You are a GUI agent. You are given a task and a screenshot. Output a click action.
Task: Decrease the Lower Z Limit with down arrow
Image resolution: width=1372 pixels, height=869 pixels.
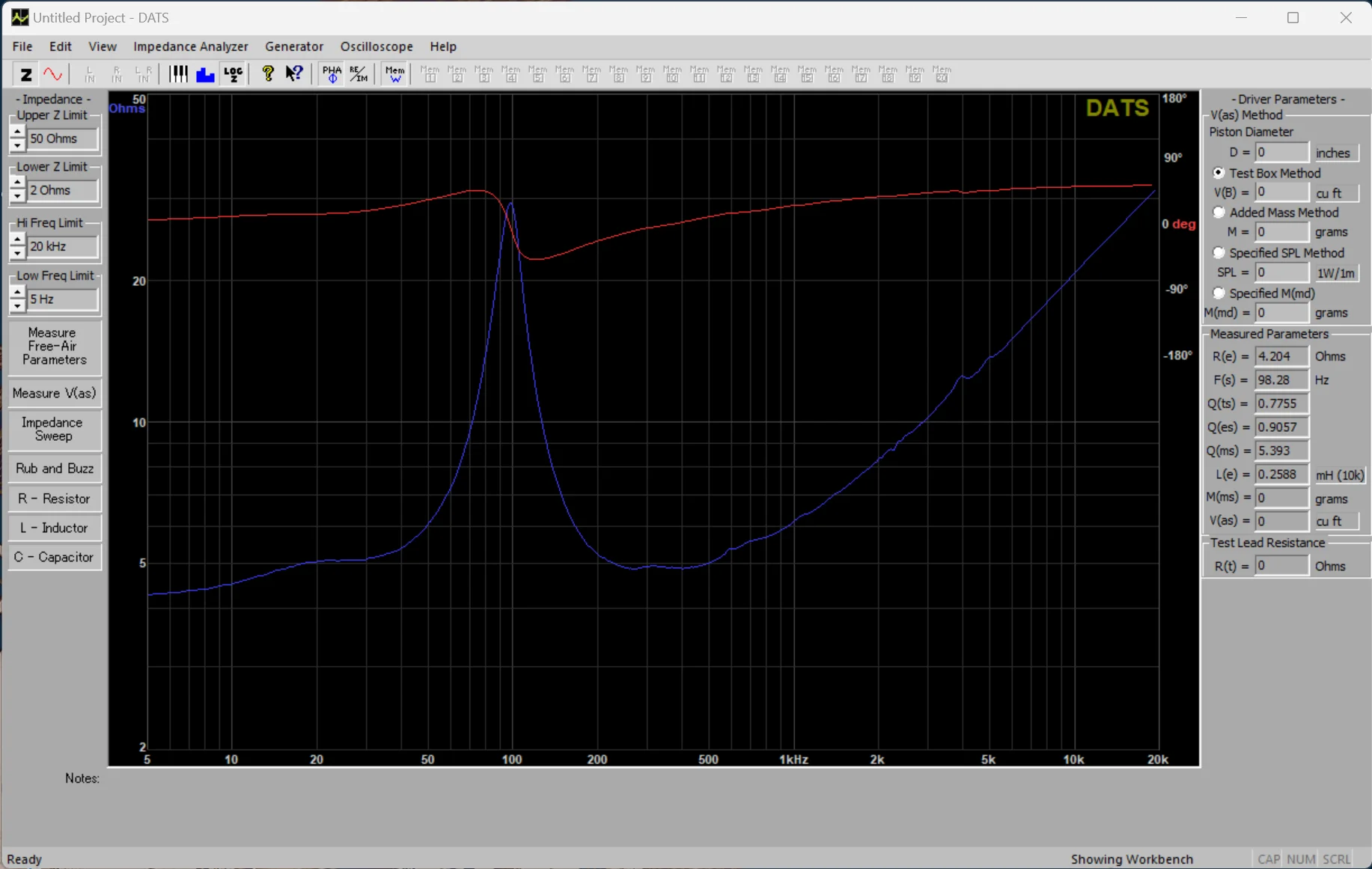[17, 197]
